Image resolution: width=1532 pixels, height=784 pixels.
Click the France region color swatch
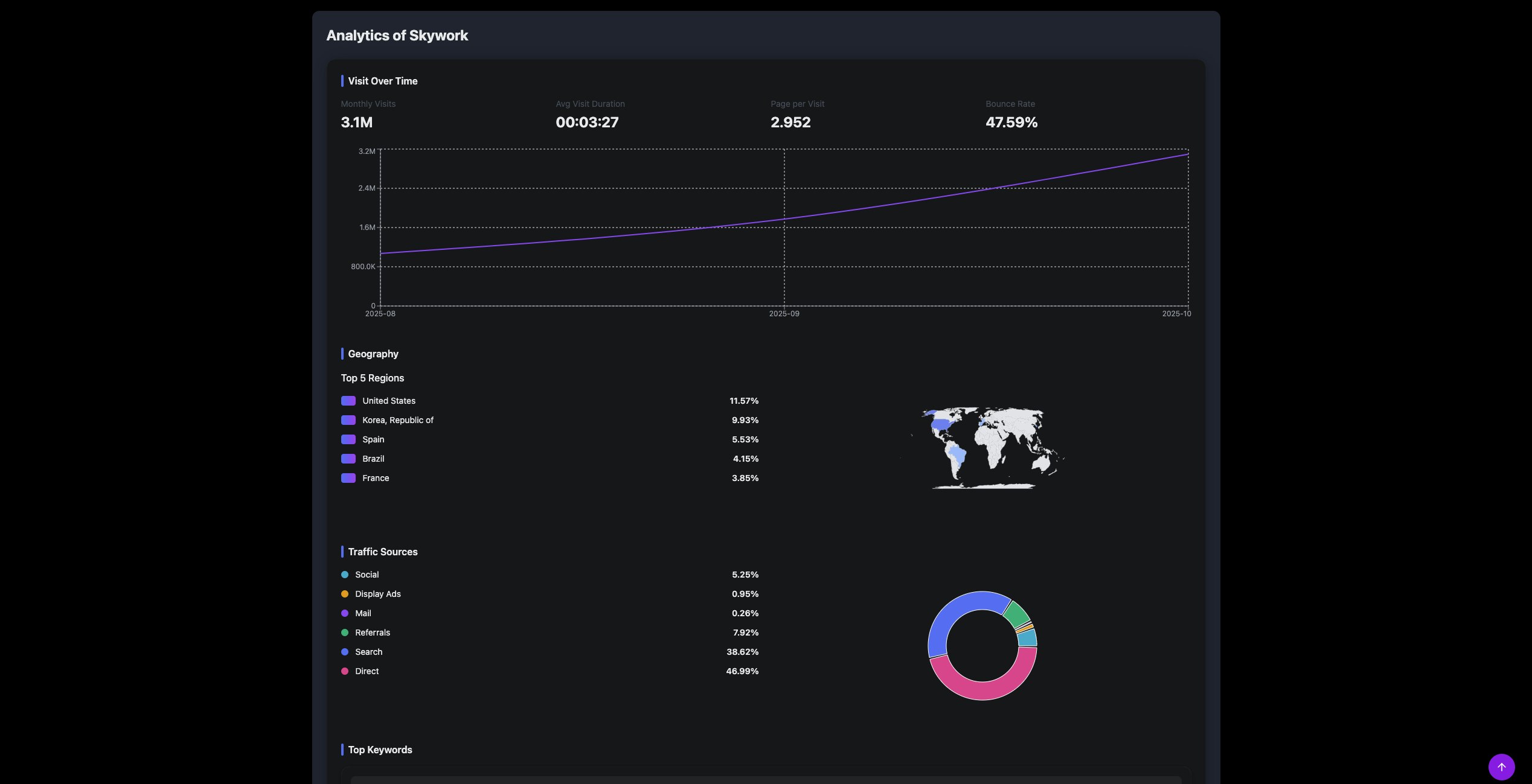(x=348, y=478)
